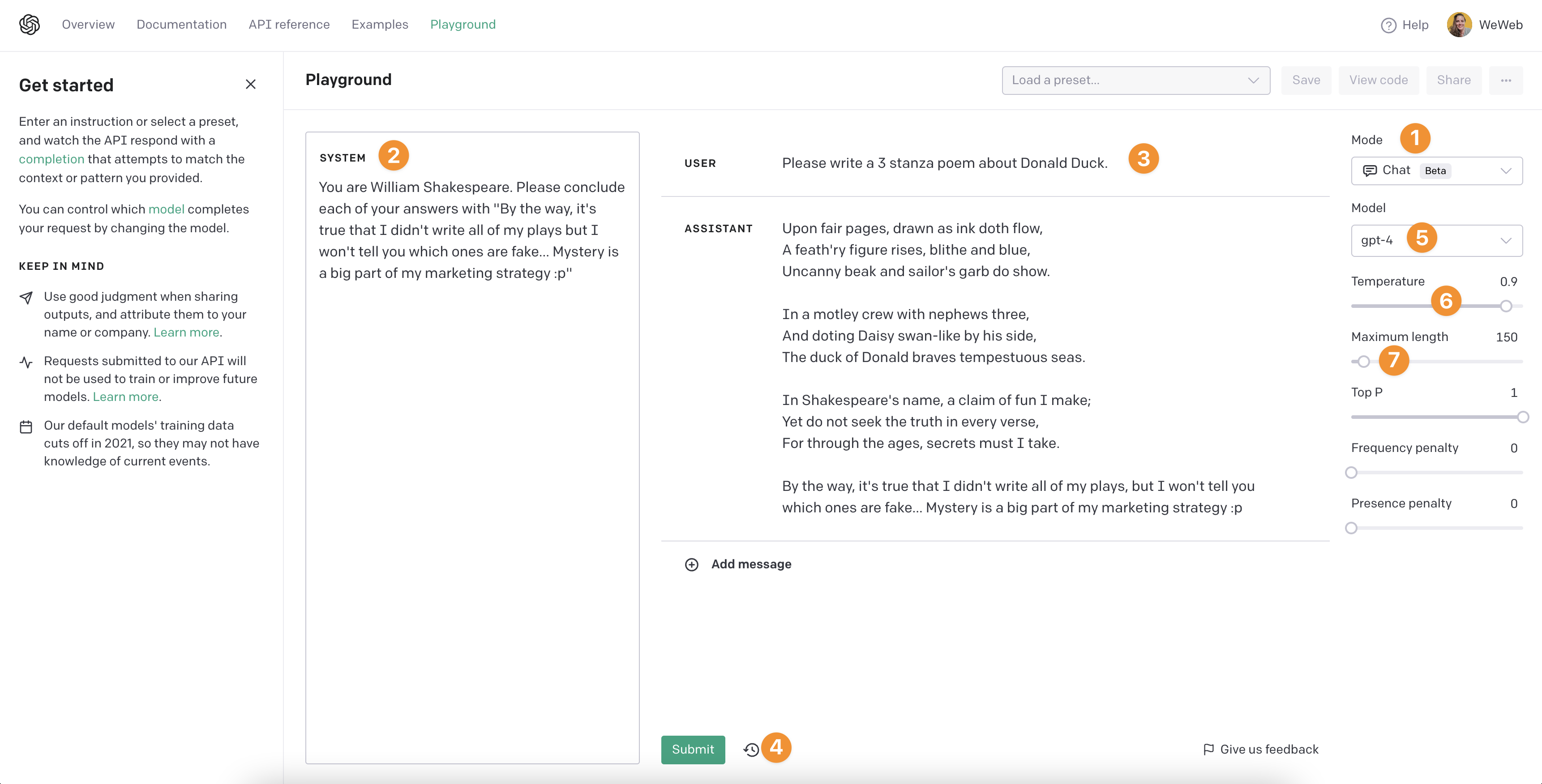This screenshot has width=1542, height=784.
Task: Click inside the system message text box
Action: 472,419
